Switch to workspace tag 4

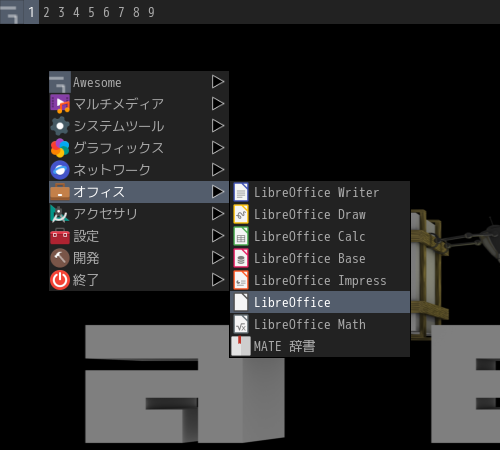76,12
